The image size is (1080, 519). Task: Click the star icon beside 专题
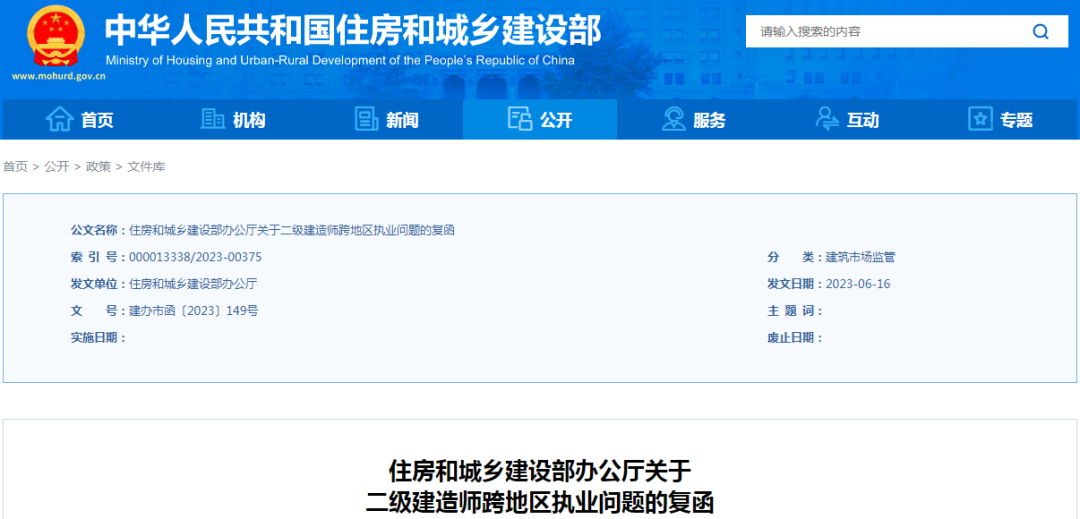pos(980,119)
